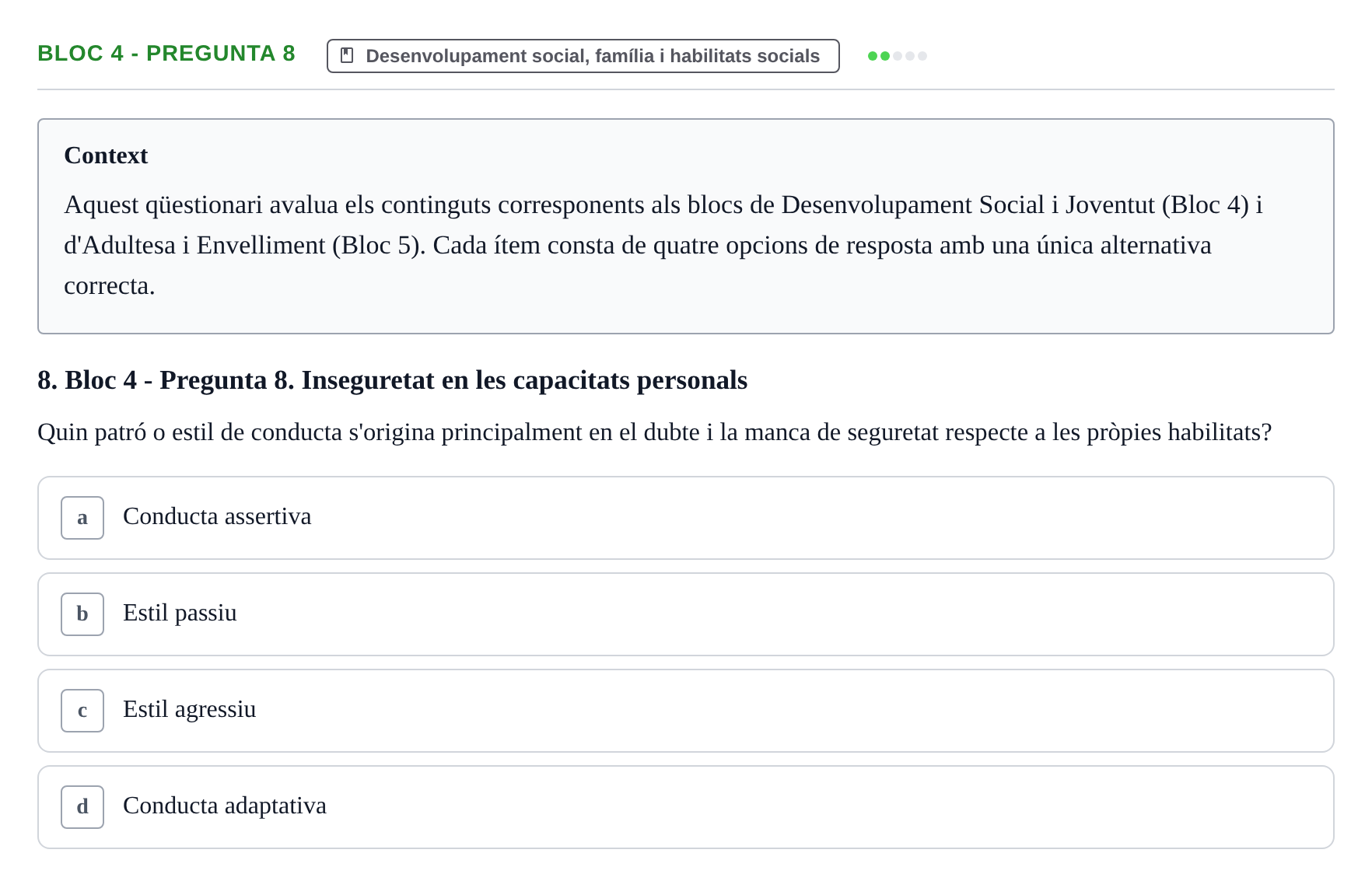This screenshot has height=888, width=1372.
Task: Click the BLOC 4 - PREGUNTA 8 header
Action: tap(166, 54)
